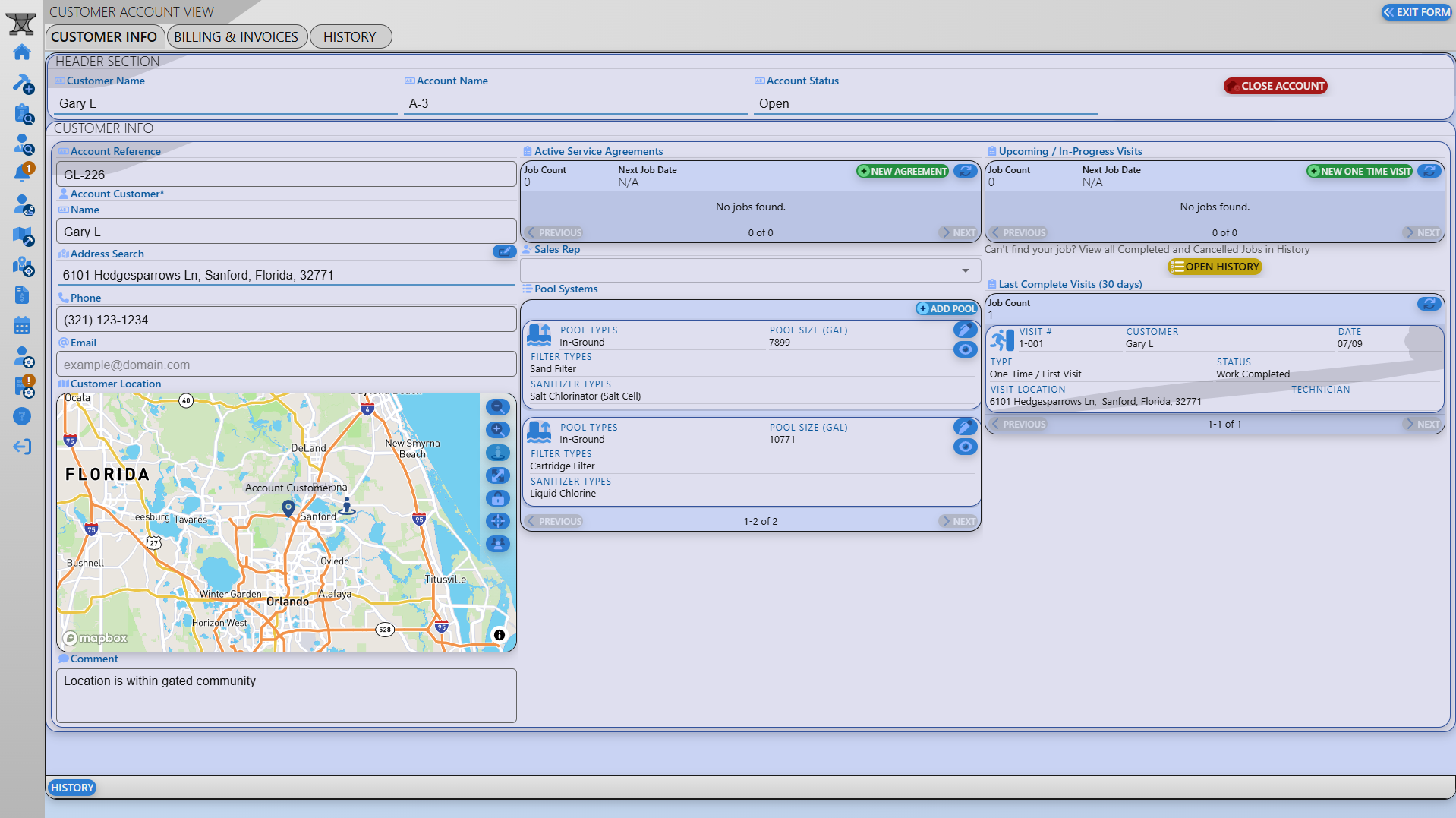This screenshot has height=818, width=1456.
Task: Switch to the Billing & Invoices tab
Action: tap(237, 36)
